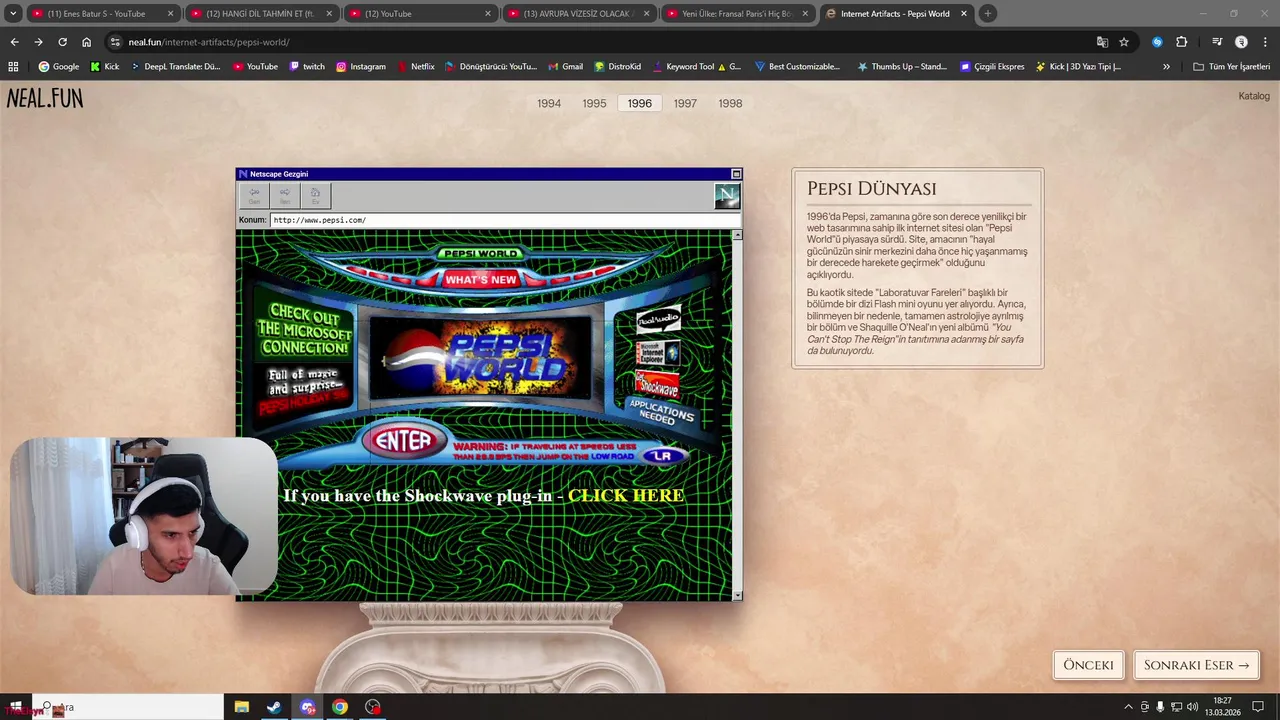Expand hidden bookmarks chevron

point(1166,67)
